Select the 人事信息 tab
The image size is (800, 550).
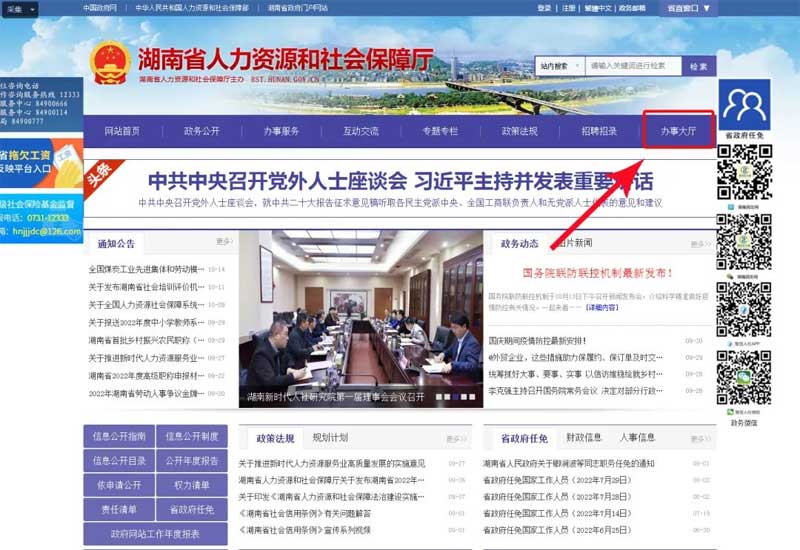point(637,438)
